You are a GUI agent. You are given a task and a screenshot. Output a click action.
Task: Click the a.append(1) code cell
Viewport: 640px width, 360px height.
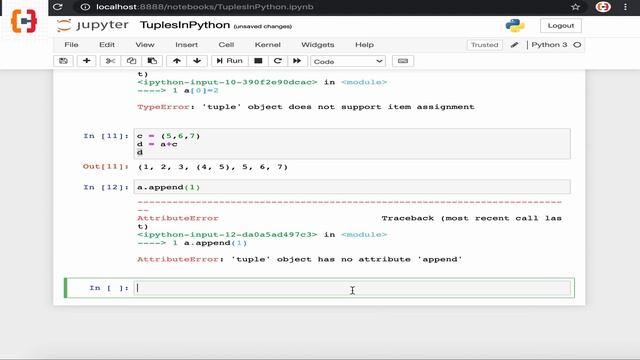click(x=352, y=187)
